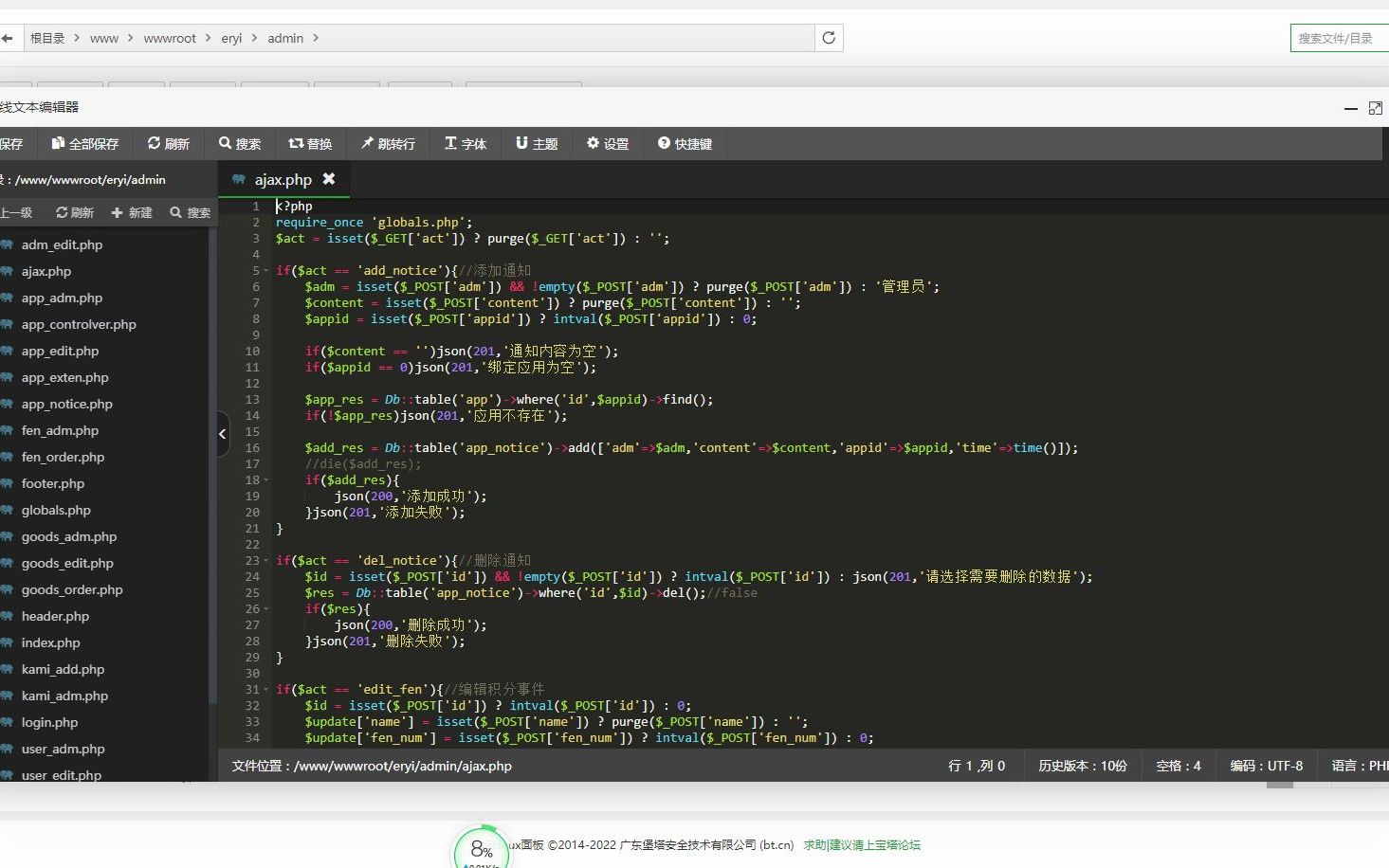
Task: Open goods_adm.php in file tree
Action: [69, 536]
